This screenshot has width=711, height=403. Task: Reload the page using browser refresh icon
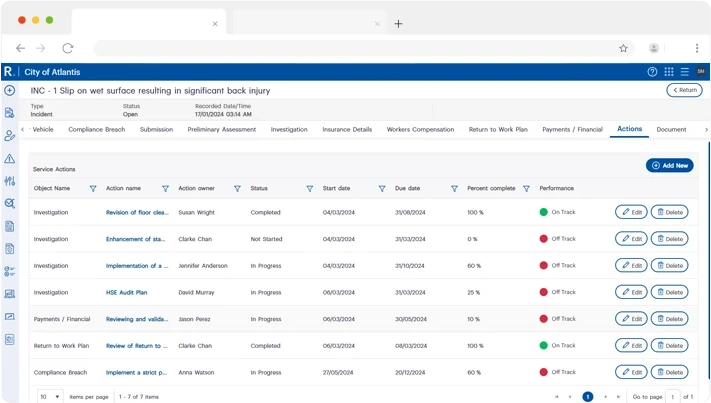pyautogui.click(x=67, y=48)
